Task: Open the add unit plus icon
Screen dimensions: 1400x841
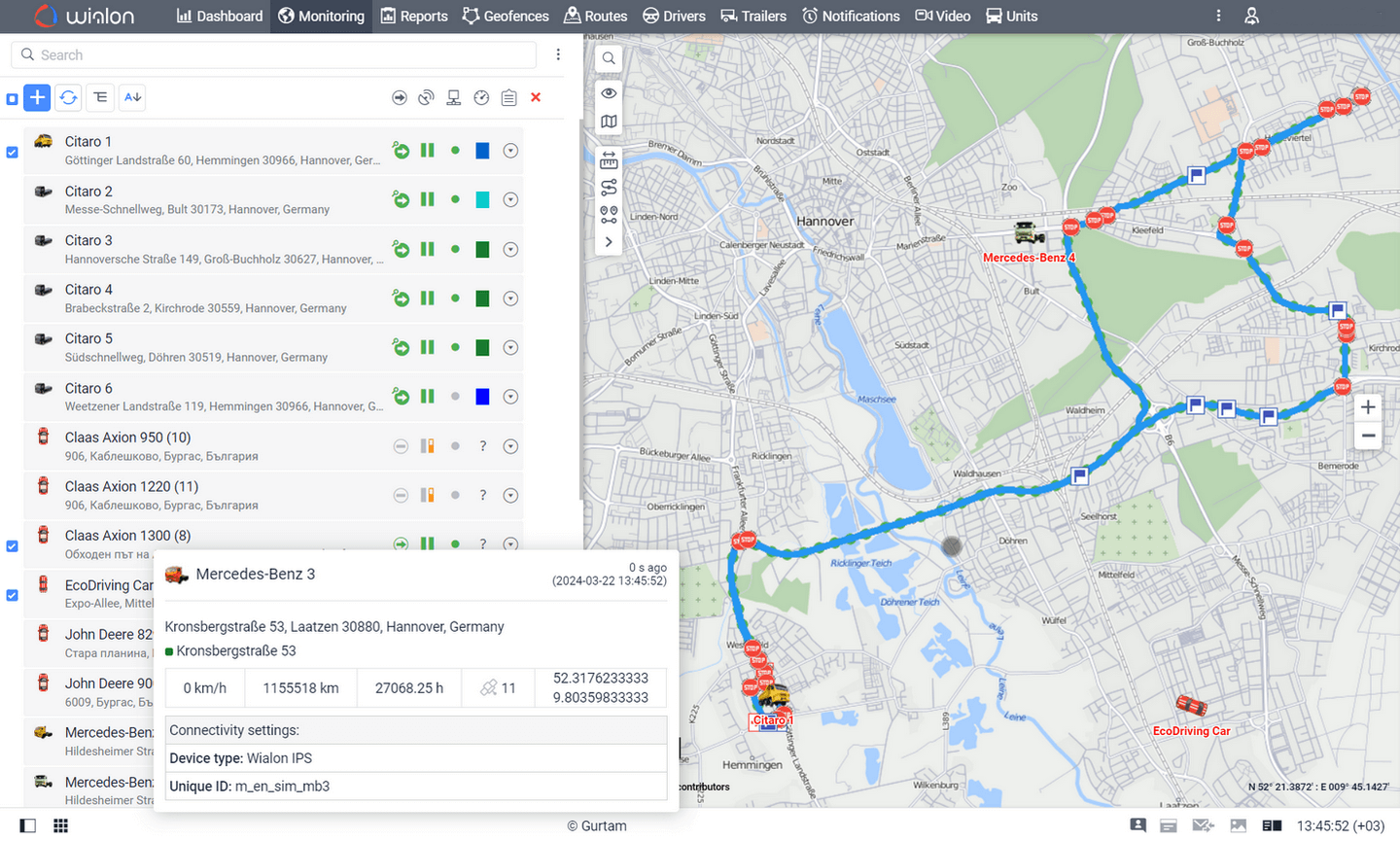Action: click(x=36, y=97)
